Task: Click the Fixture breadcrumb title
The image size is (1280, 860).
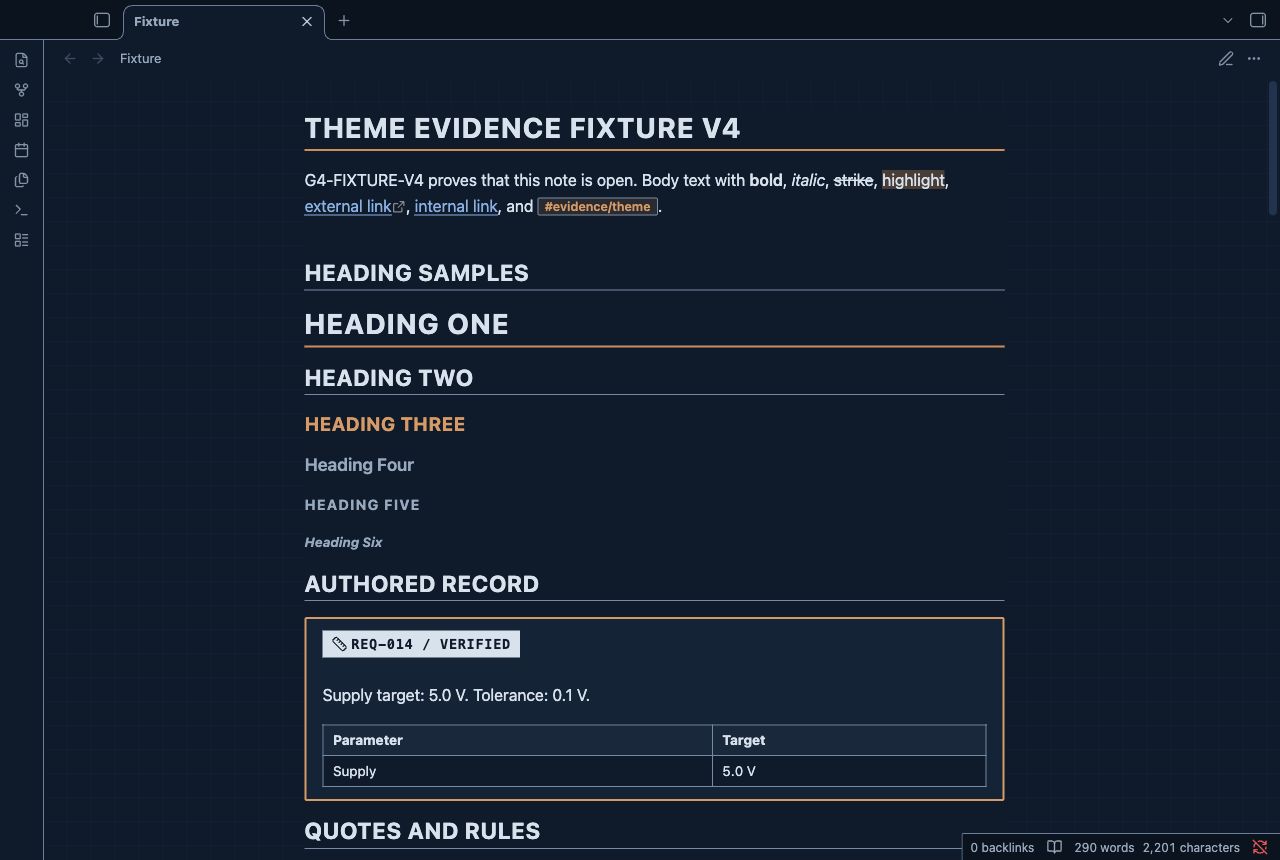Action: click(140, 59)
